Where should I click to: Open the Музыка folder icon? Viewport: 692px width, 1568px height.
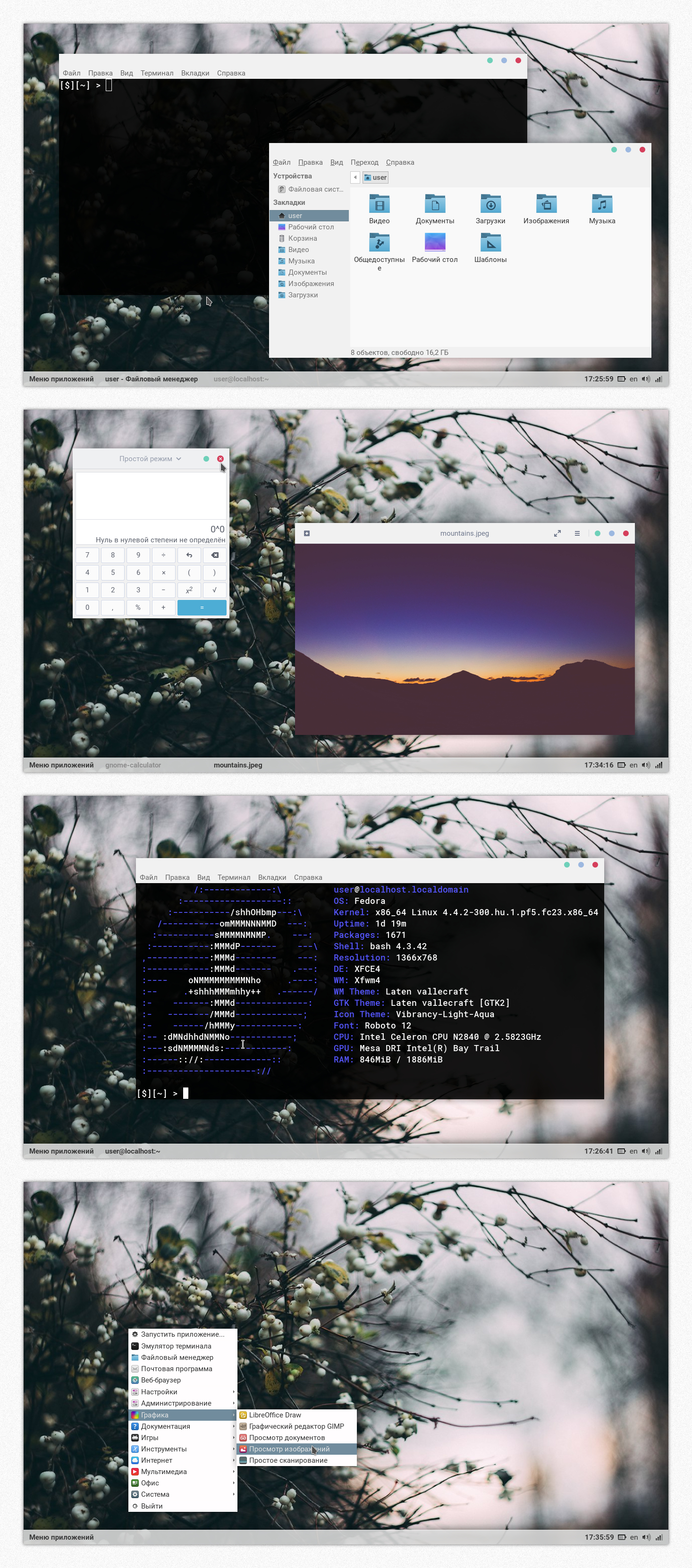click(x=601, y=204)
